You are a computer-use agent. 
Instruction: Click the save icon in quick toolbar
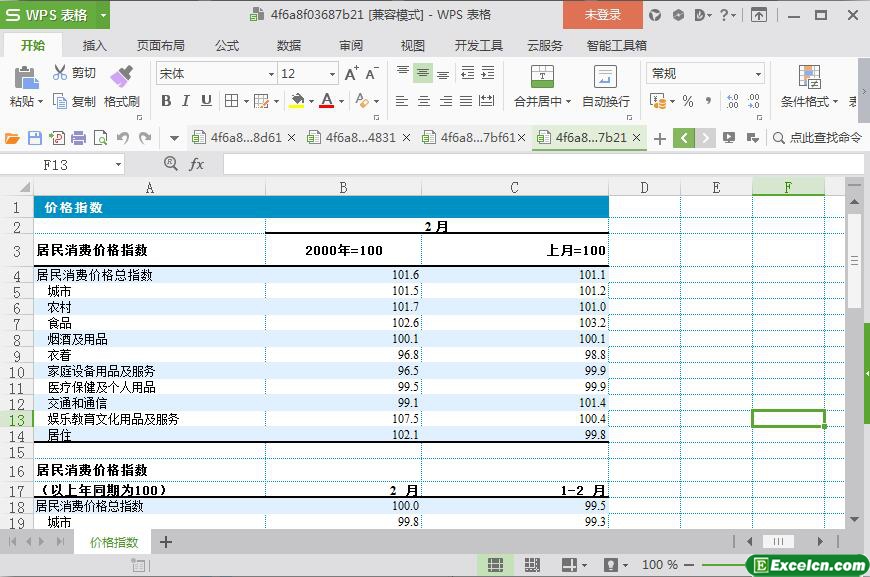point(35,138)
